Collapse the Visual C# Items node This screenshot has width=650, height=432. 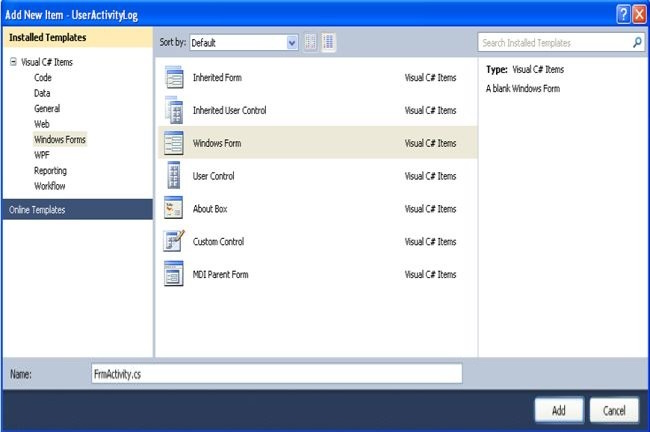pyautogui.click(x=13, y=62)
